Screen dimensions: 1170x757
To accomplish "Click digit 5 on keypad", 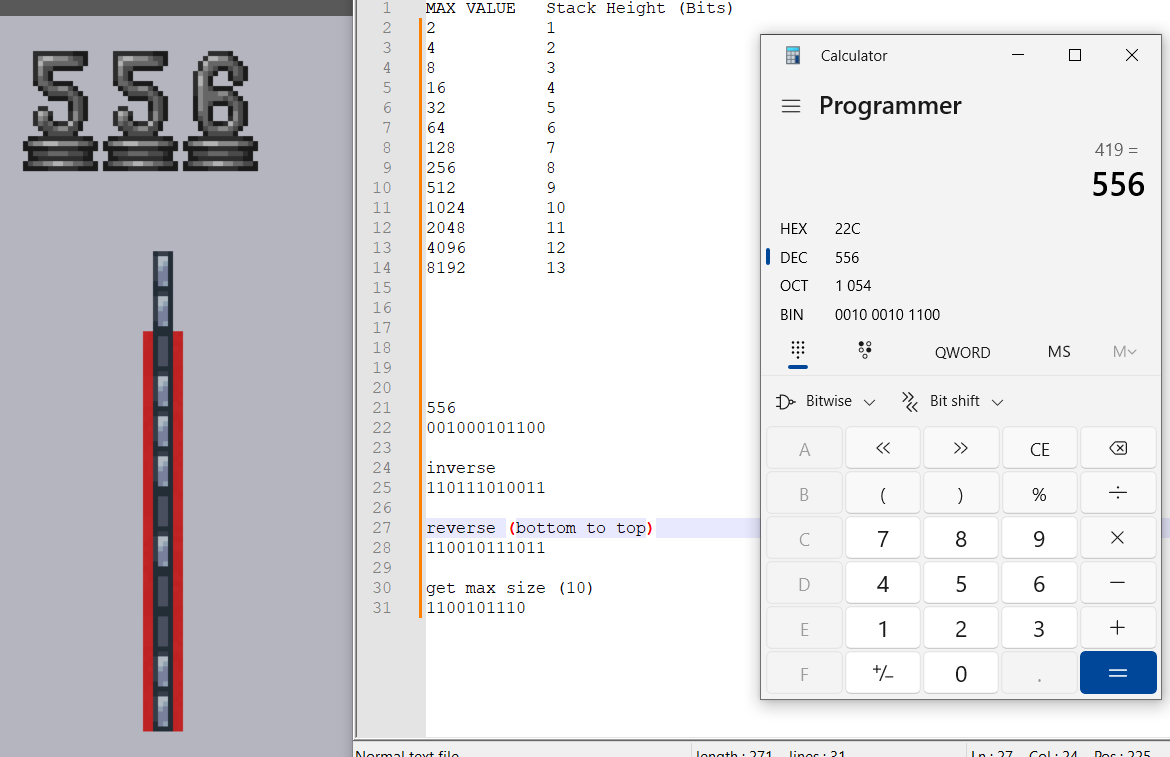I will coord(961,583).
